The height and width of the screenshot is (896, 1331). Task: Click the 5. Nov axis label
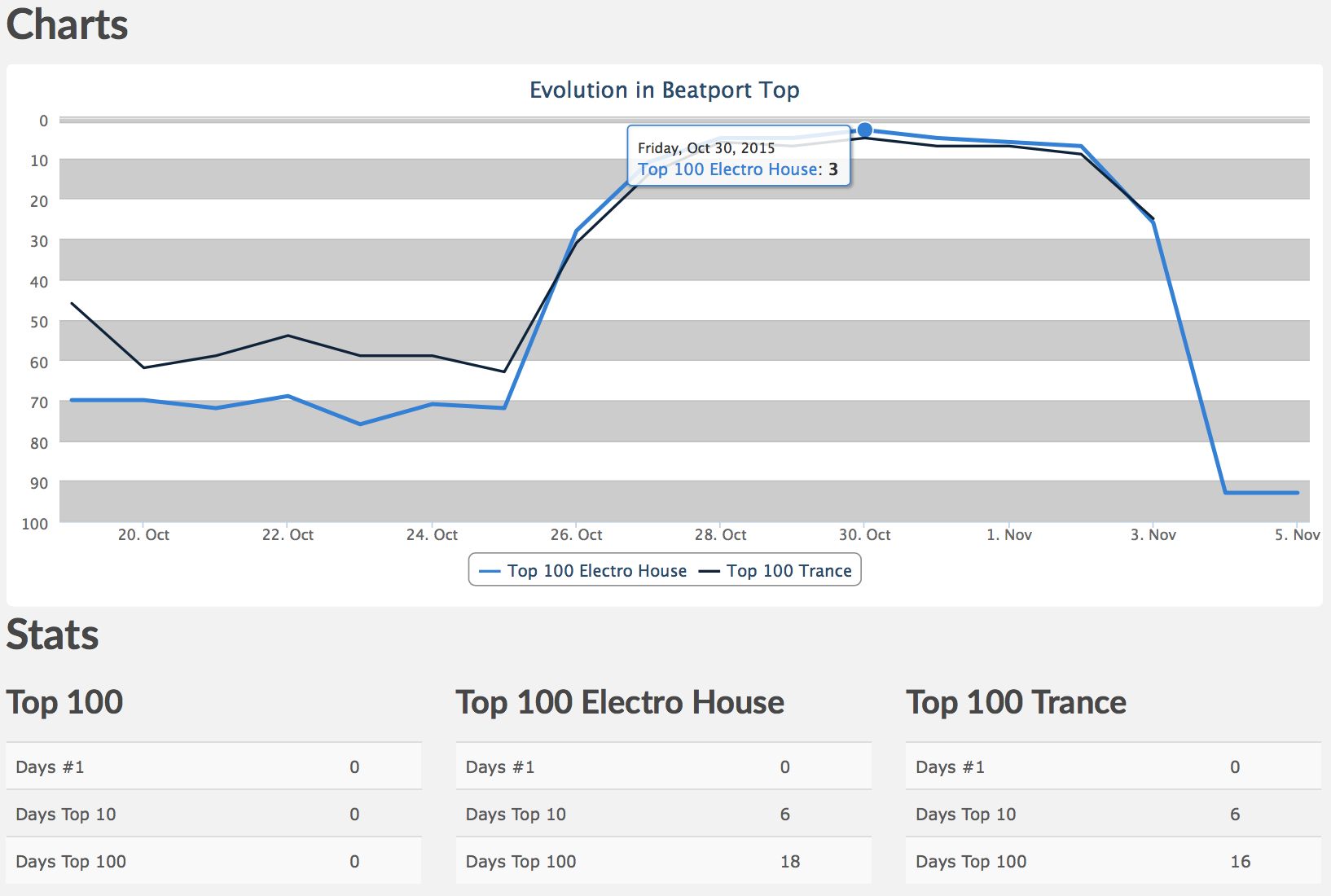1298,535
